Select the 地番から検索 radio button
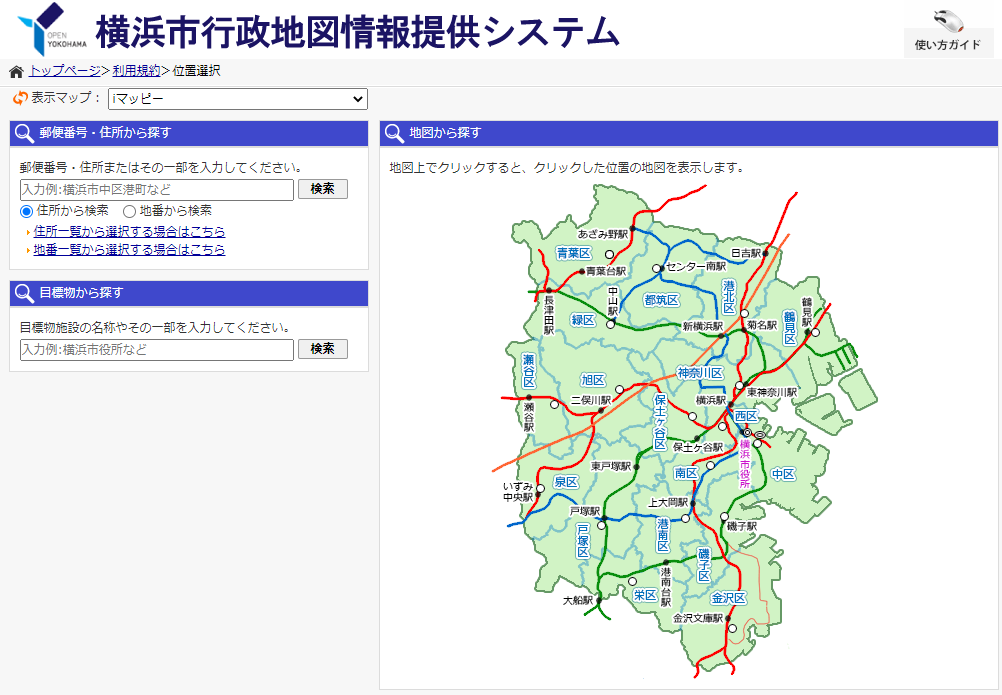This screenshot has height=695, width=1002. tap(129, 211)
